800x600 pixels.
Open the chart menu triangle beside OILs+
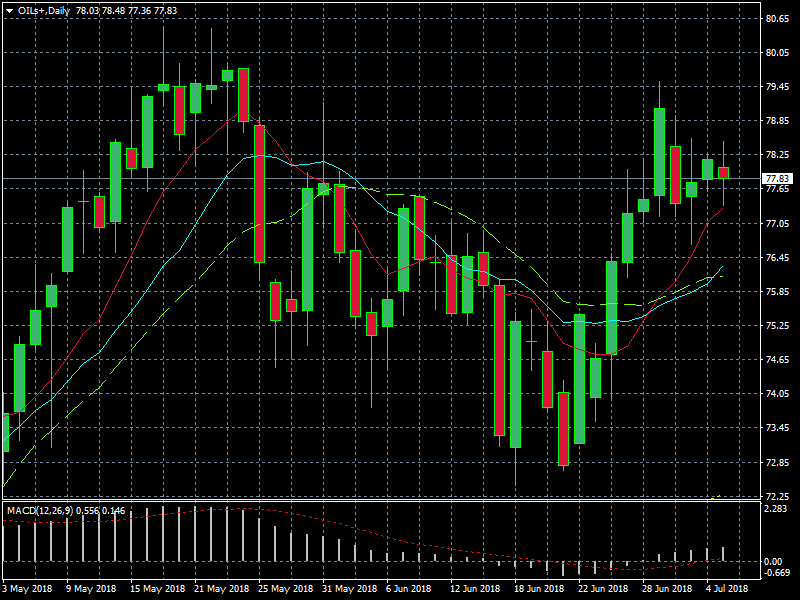click(9, 9)
